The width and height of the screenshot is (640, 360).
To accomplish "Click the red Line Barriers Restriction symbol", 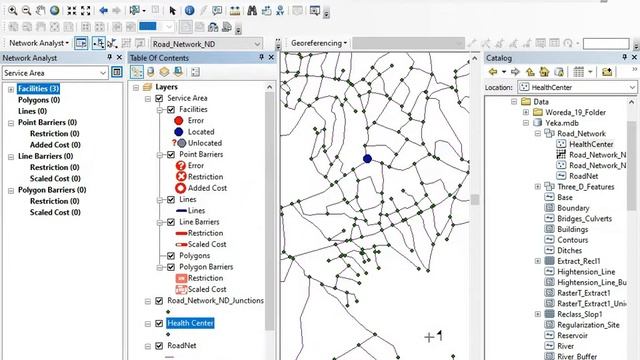I will point(181,233).
